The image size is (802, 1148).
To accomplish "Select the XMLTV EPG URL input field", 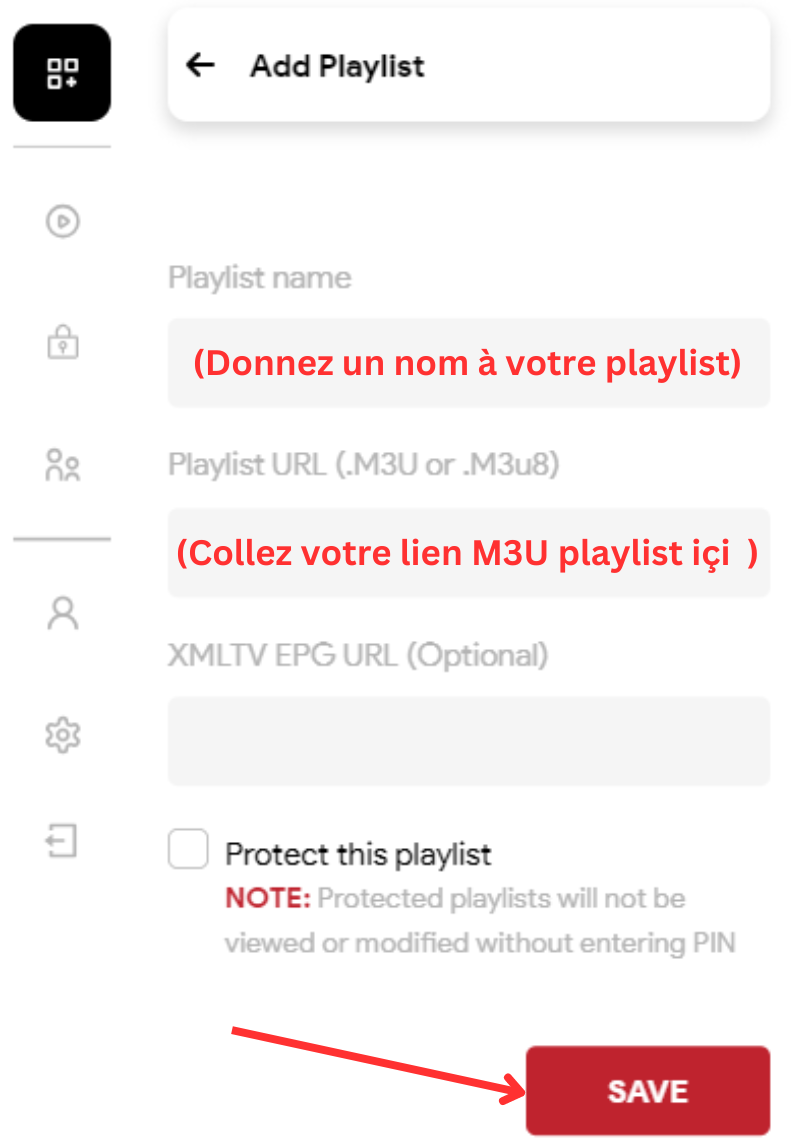I will pos(468,741).
